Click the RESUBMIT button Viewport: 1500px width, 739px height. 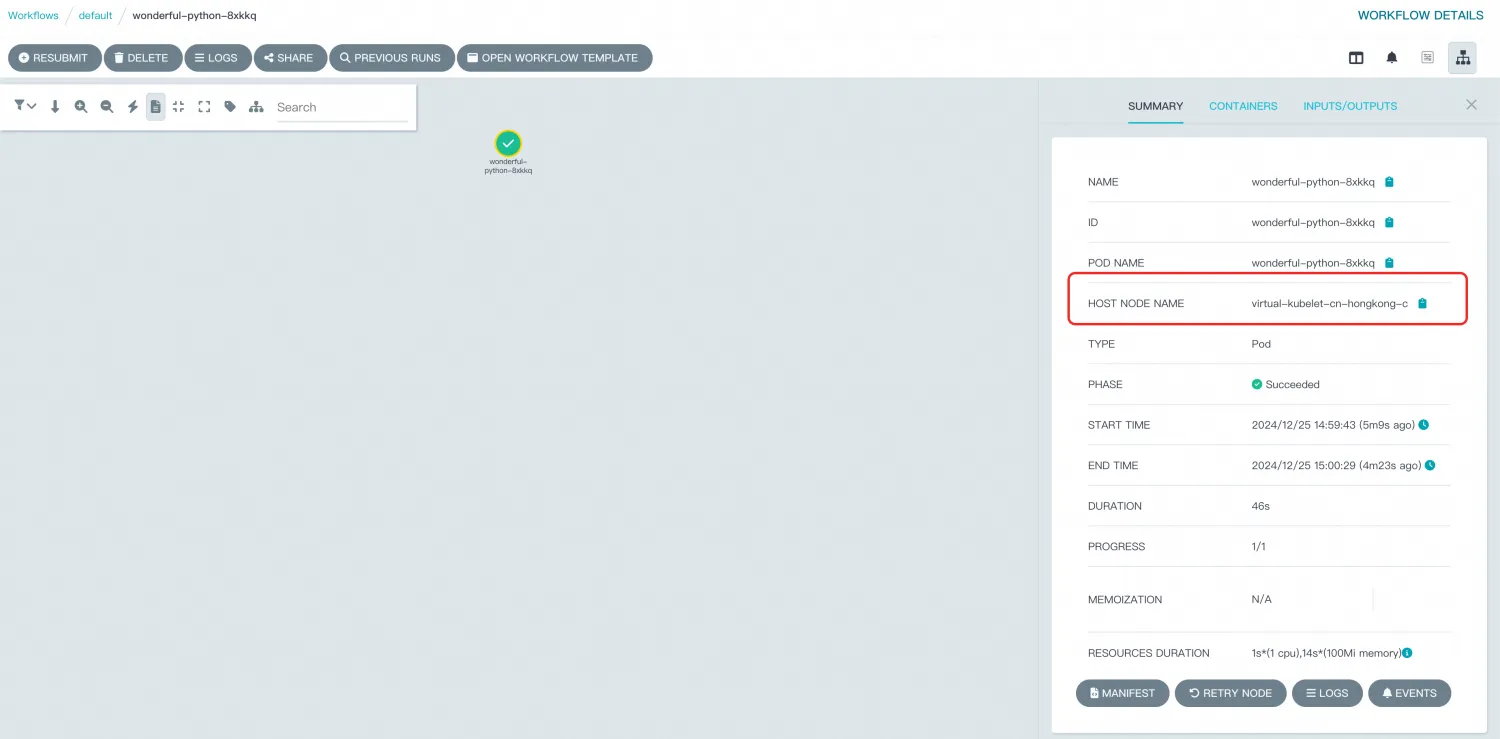(x=54, y=57)
